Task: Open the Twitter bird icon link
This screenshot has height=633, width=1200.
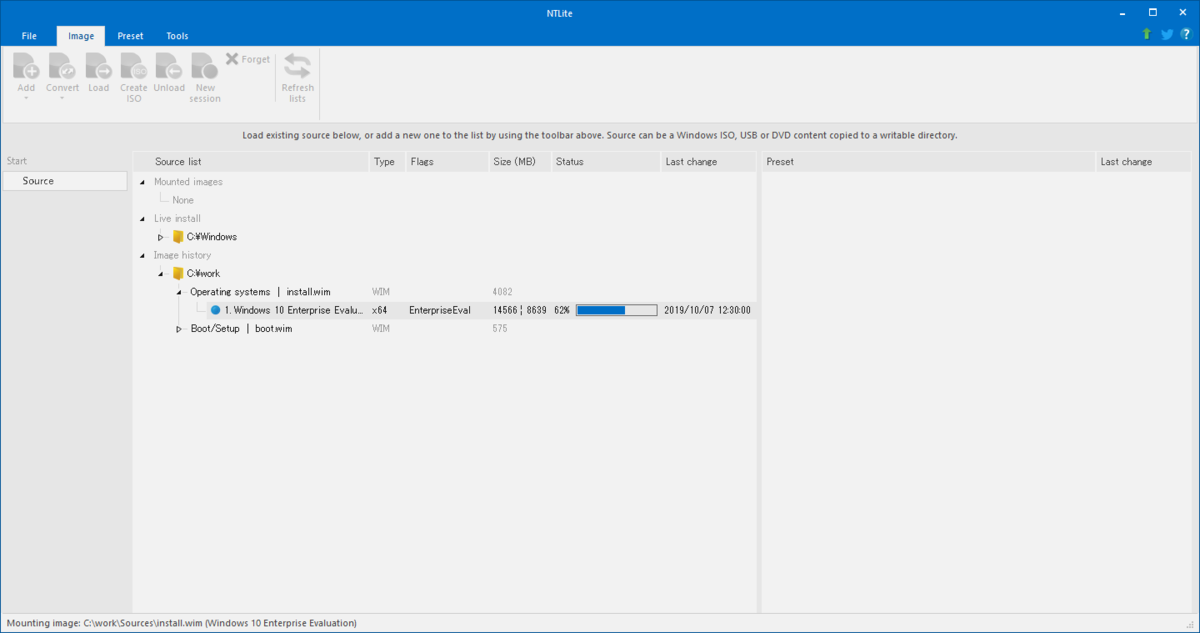Action: coord(1167,34)
